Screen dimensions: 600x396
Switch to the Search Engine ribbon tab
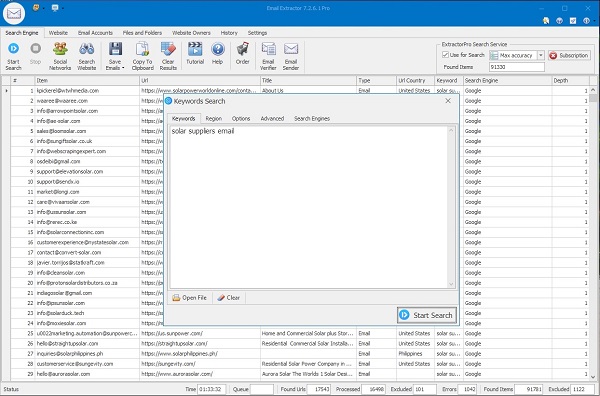coord(22,33)
